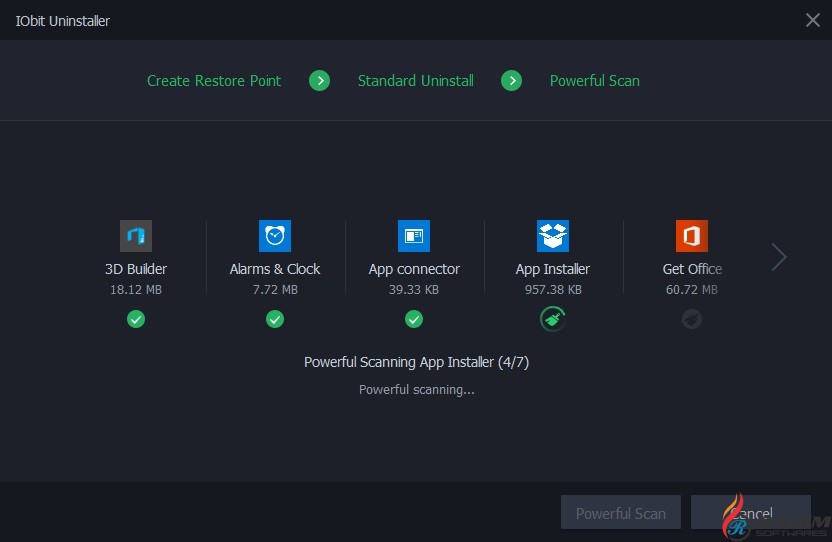Select the Get Office icon

pyautogui.click(x=692, y=236)
